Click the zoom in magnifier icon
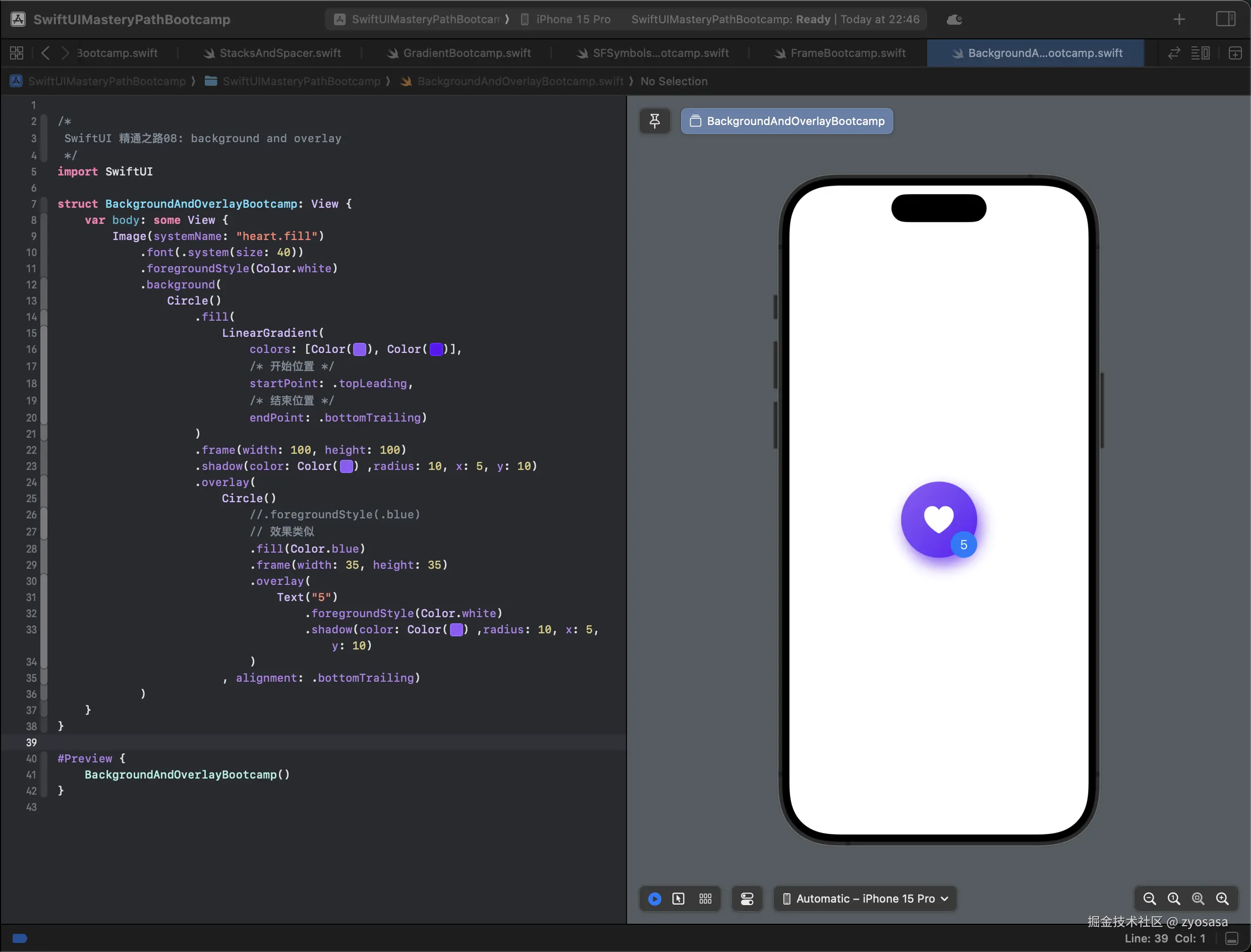Viewport: 1251px width, 952px height. click(x=1223, y=899)
